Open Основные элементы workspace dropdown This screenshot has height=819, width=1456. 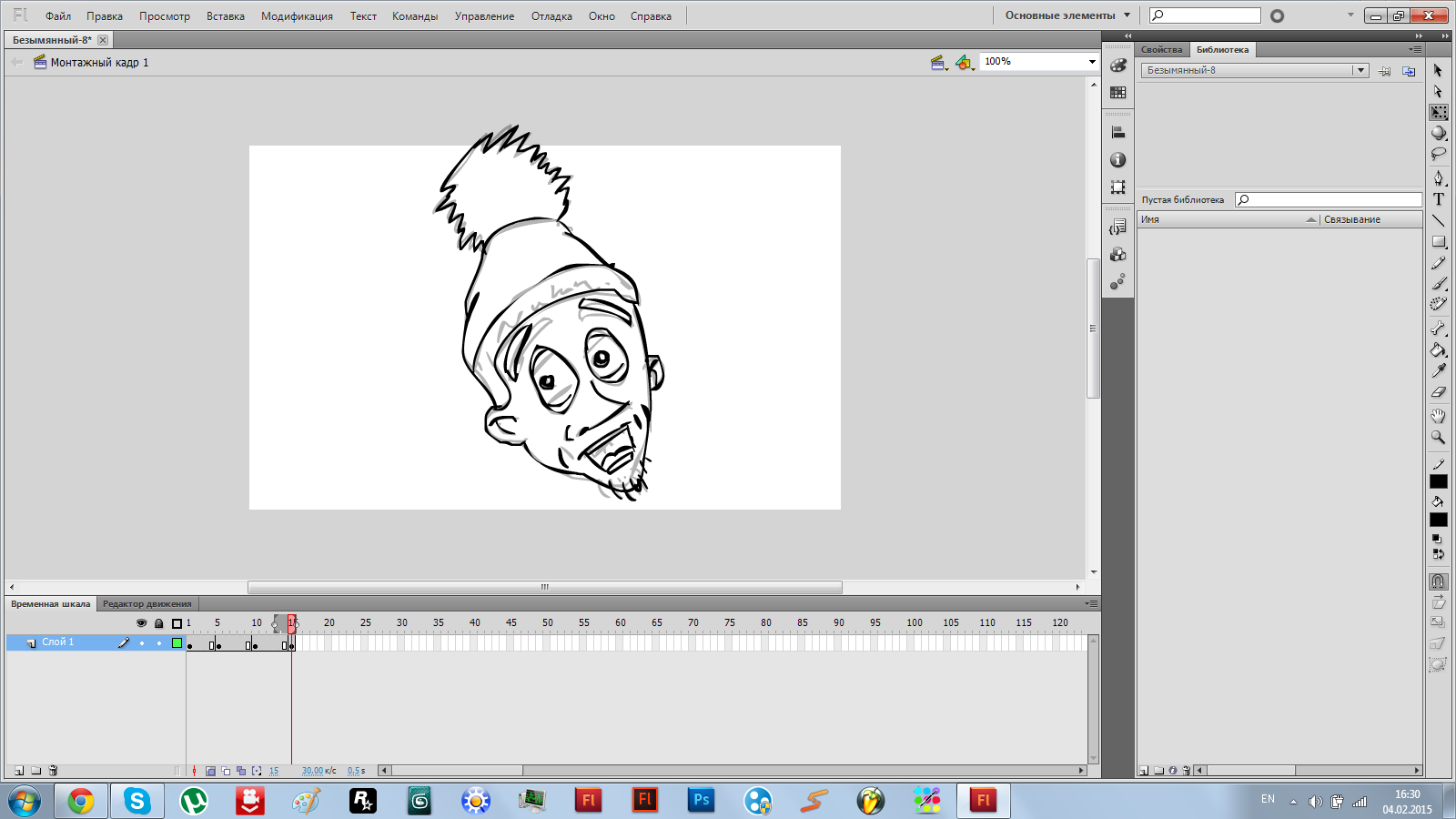pos(1067,15)
